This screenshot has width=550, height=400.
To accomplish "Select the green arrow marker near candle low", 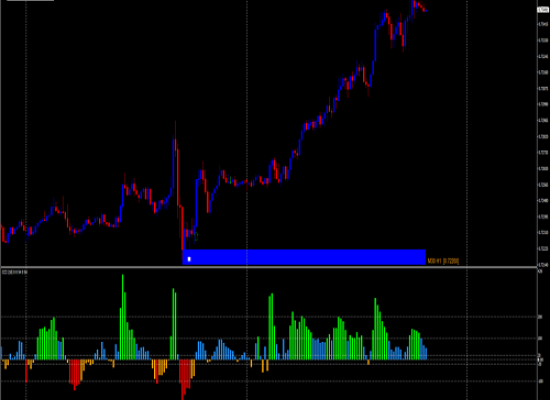I will coord(196,236).
